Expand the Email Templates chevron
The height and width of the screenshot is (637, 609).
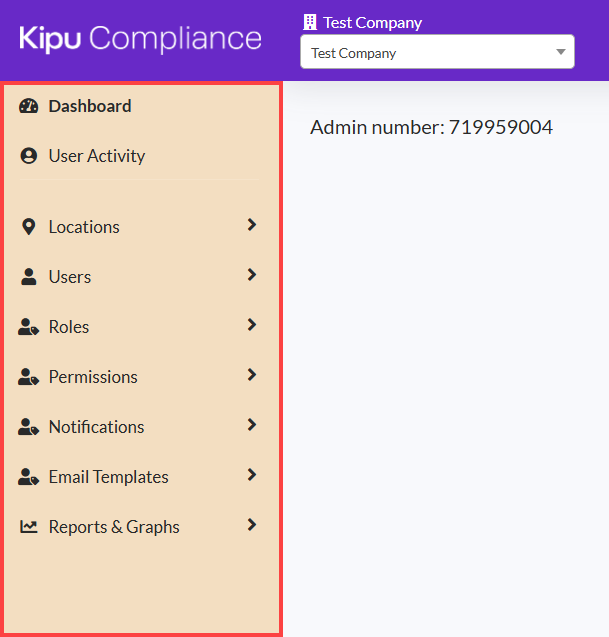(252, 475)
